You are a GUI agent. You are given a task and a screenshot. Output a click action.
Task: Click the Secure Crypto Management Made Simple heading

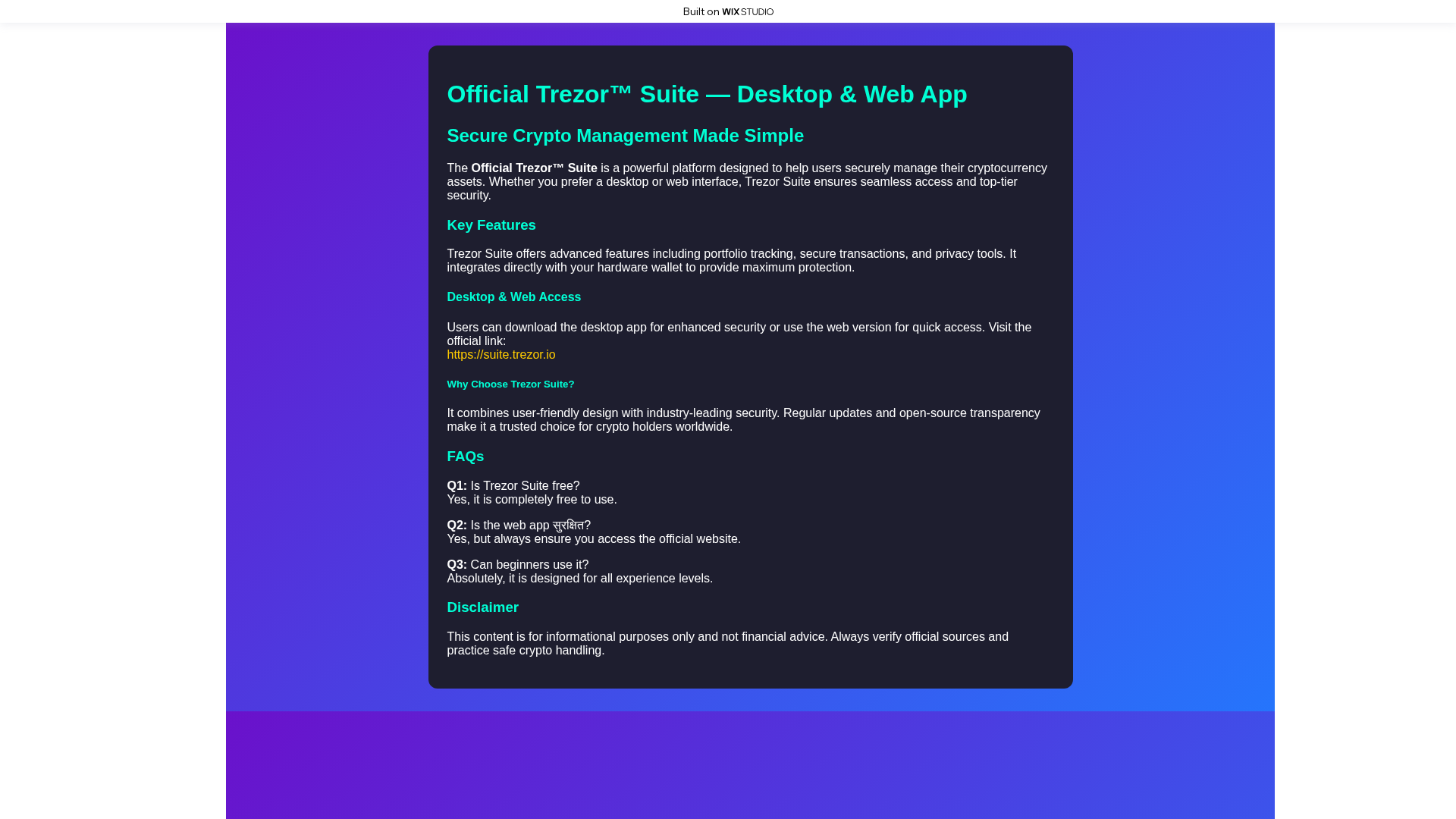tap(625, 136)
